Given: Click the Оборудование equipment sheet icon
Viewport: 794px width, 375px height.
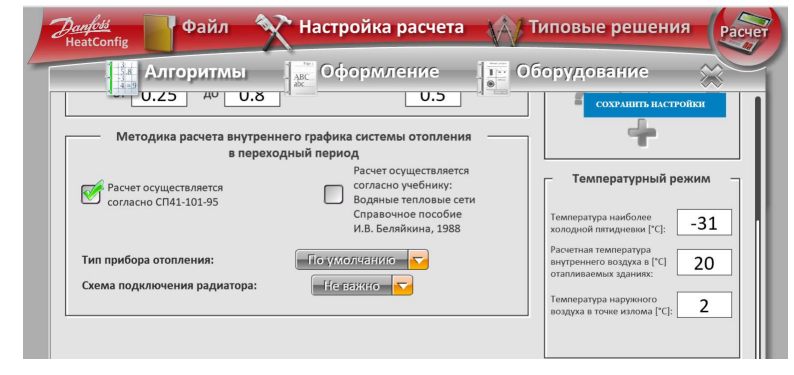Looking at the screenshot, I should point(494,78).
